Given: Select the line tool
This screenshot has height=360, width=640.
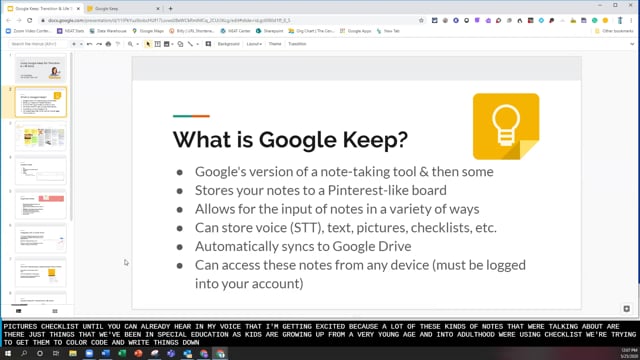Looking at the screenshot, I should [190, 44].
